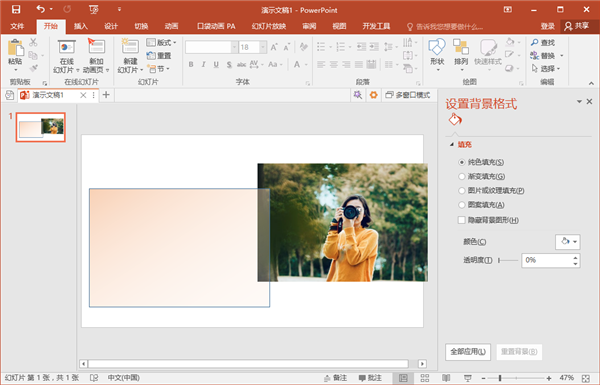Open pane options dropdown arrow
This screenshot has width=600, height=385.
click(x=579, y=101)
